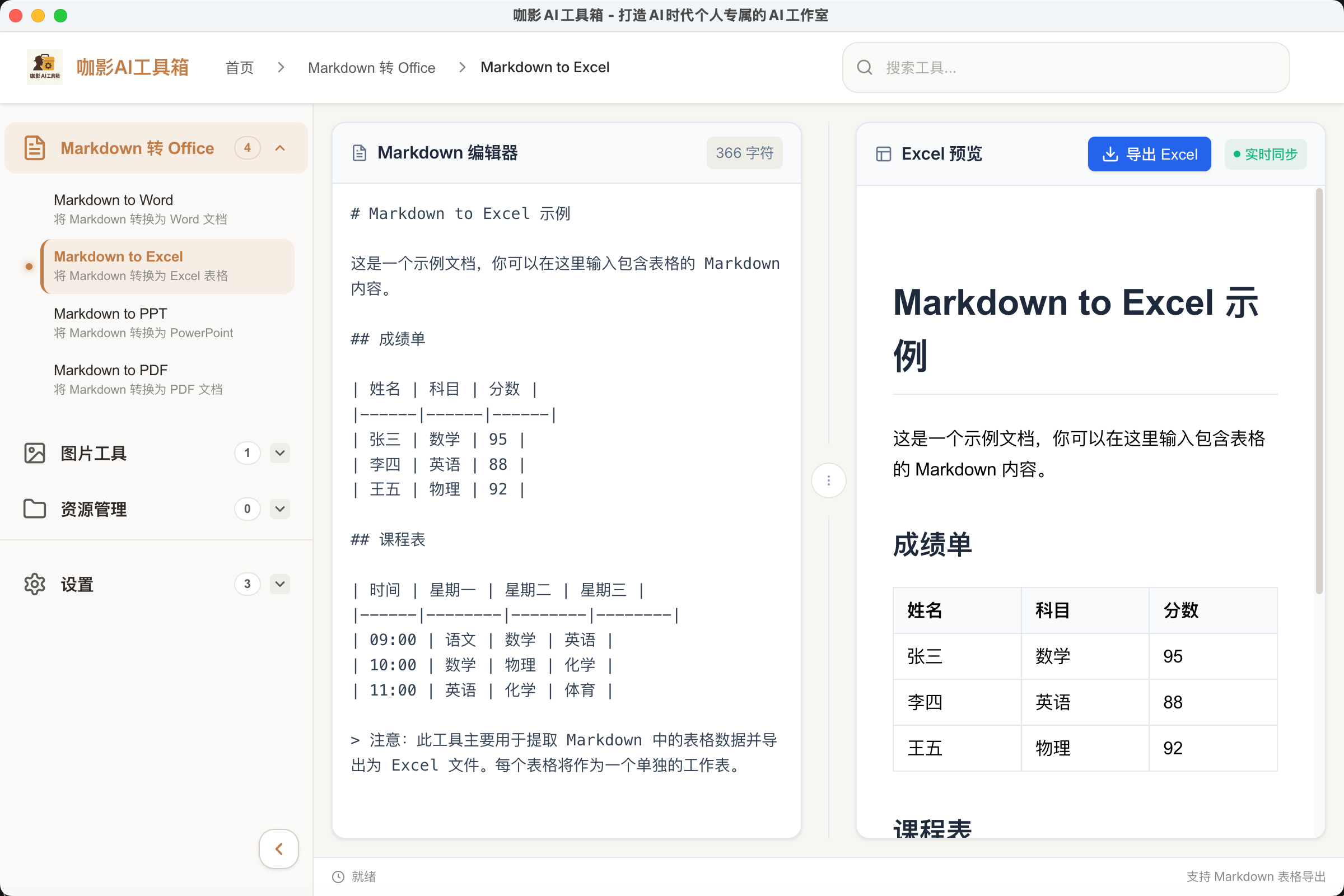The width and height of the screenshot is (1344, 896).
Task: Click the Markdown 编辑器 document icon
Action: (359, 152)
